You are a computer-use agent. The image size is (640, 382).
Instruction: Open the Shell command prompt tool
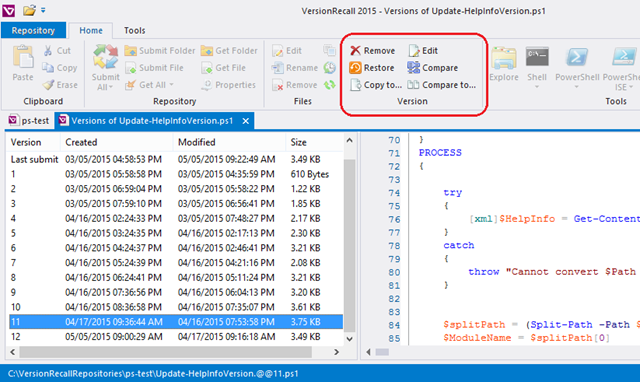click(537, 67)
